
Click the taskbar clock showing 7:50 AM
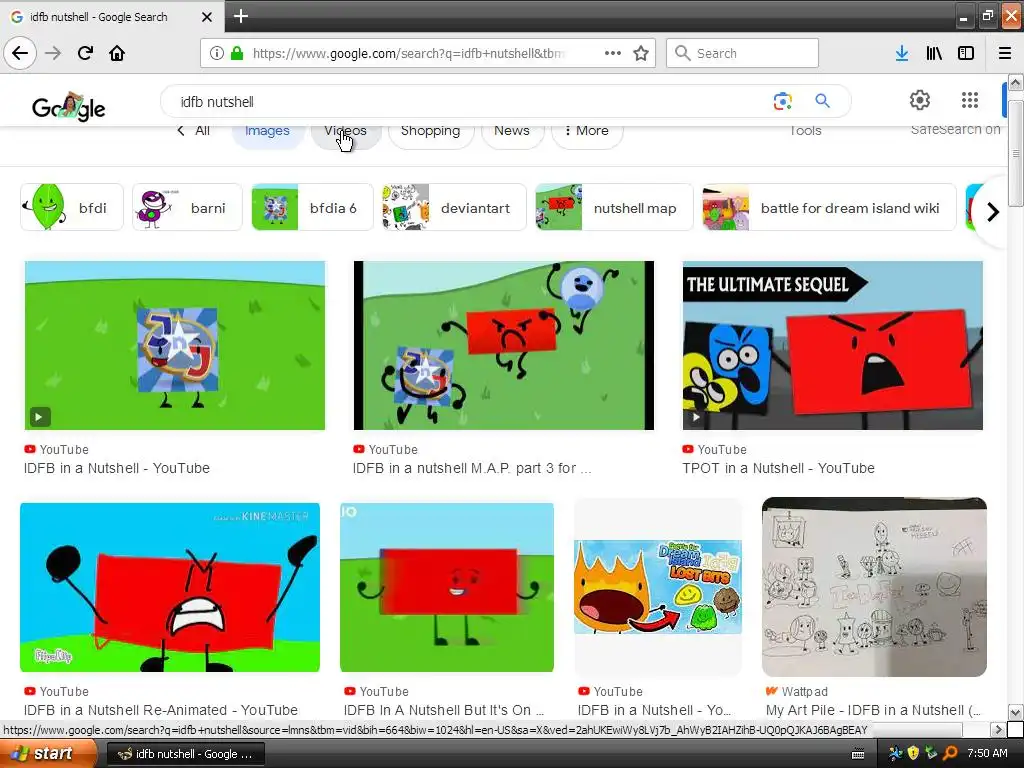987,754
